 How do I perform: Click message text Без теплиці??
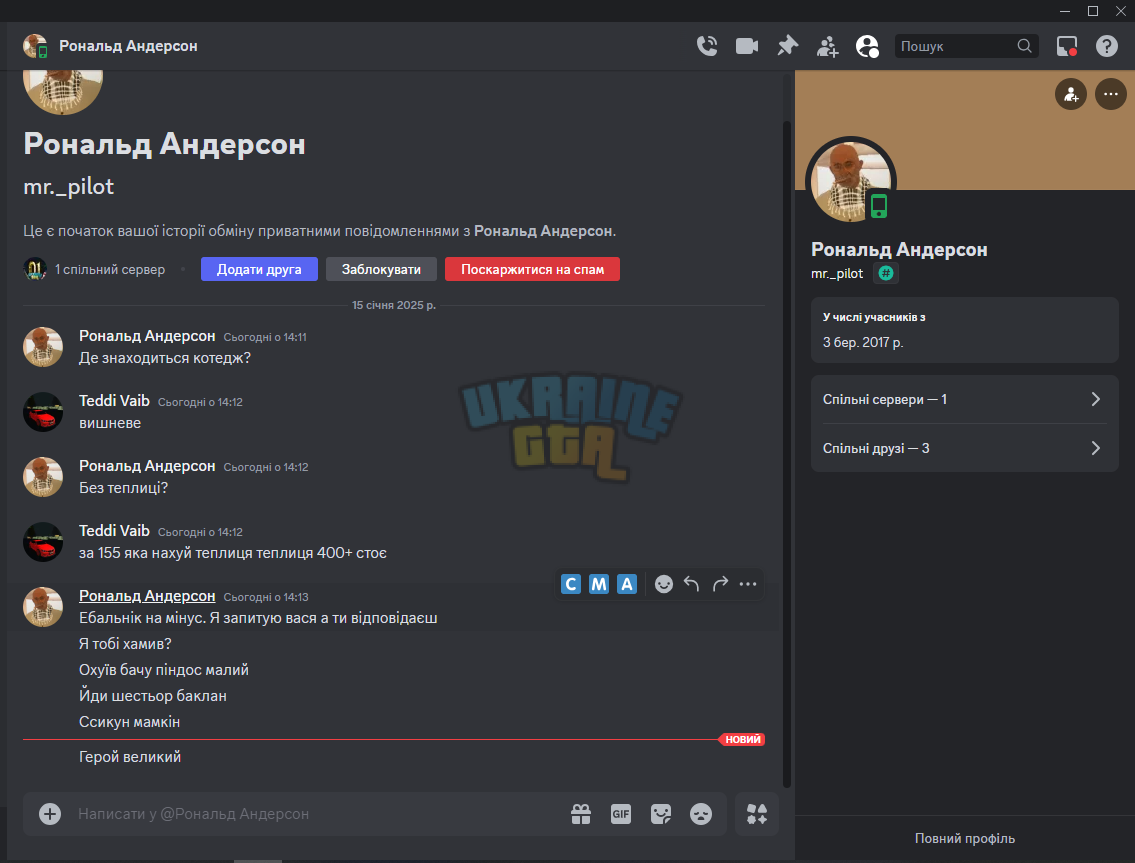coord(123,488)
